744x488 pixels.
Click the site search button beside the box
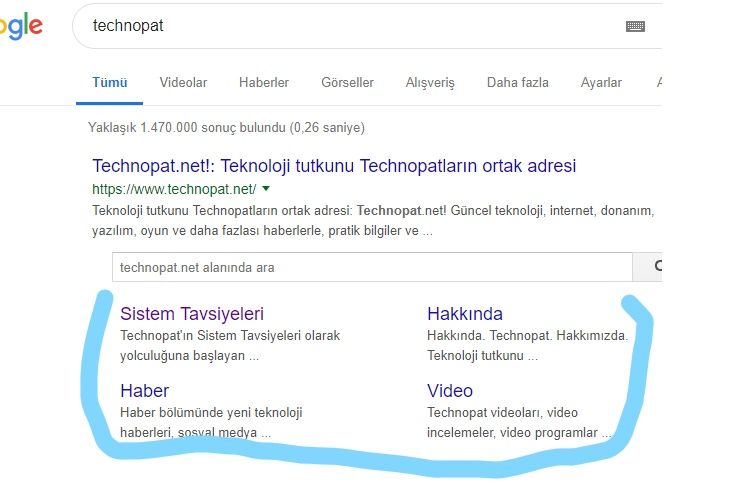[648, 267]
